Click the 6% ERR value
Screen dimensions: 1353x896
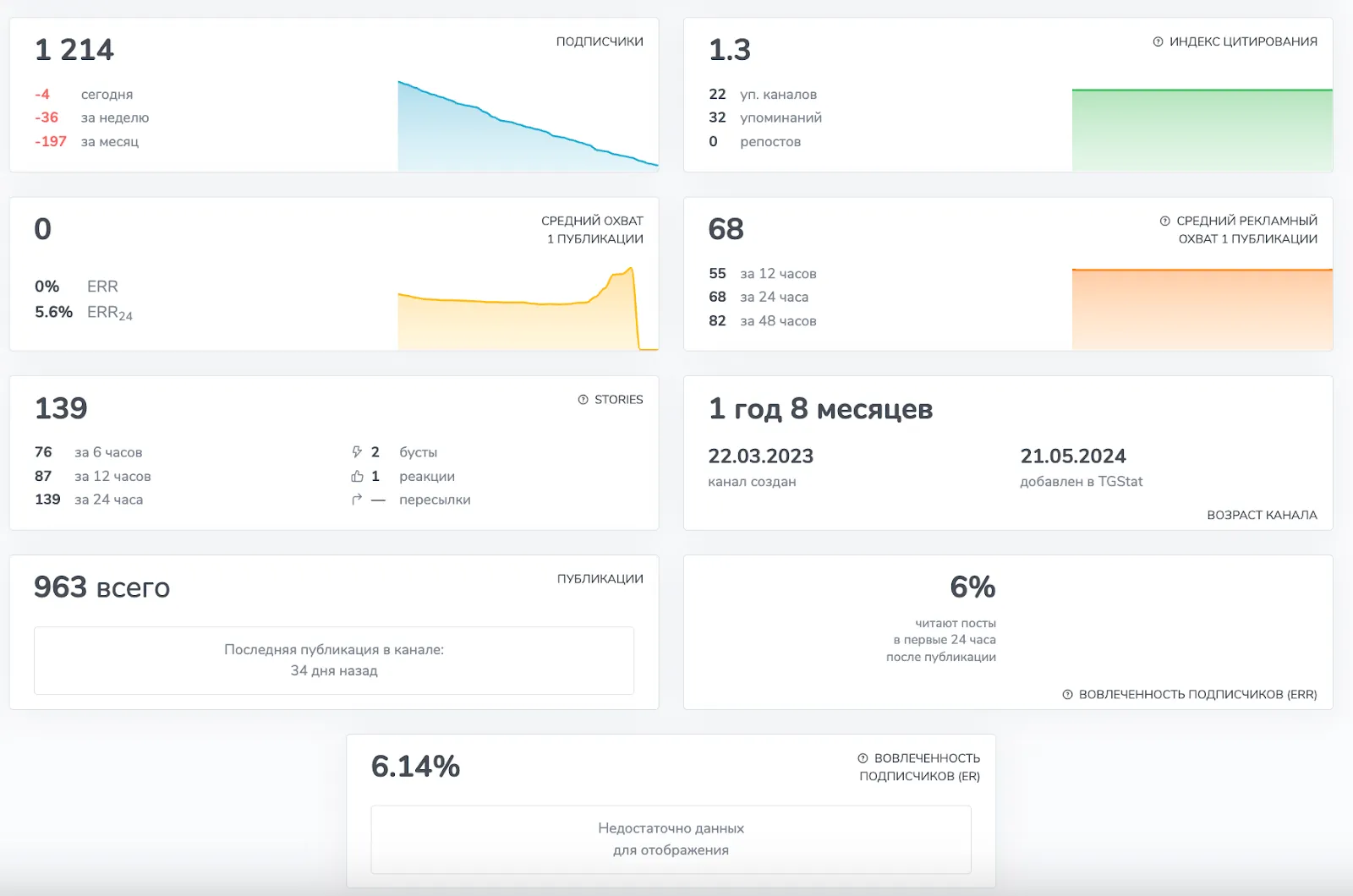pyautogui.click(x=972, y=587)
